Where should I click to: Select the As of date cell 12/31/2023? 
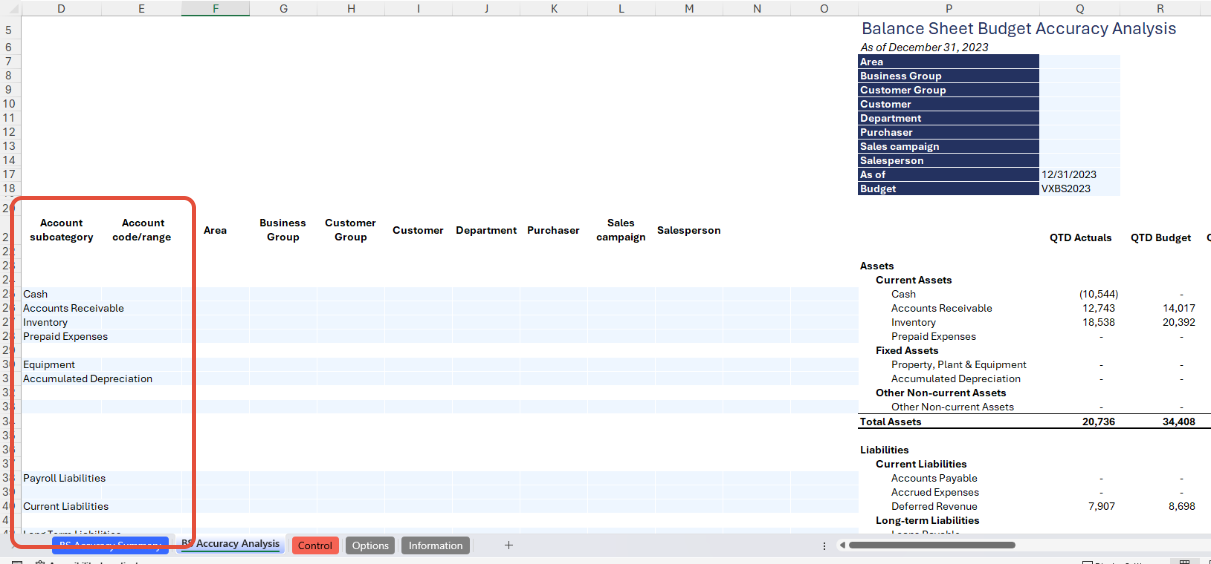[1079, 174]
